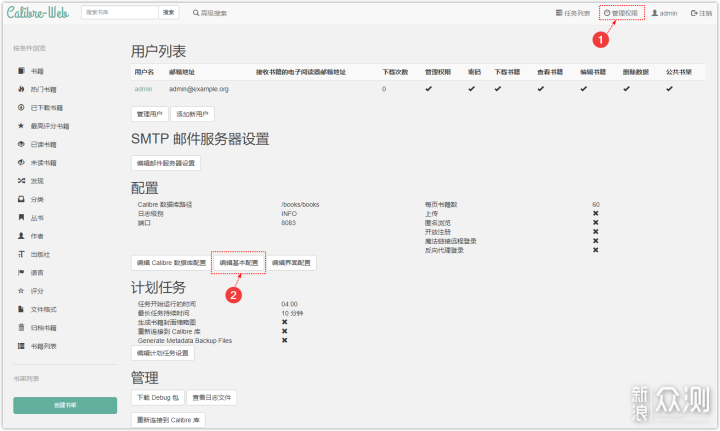Viewport: 720px width, 431px height.
Task: Click the 邮箱地址 column header
Action: (182, 72)
